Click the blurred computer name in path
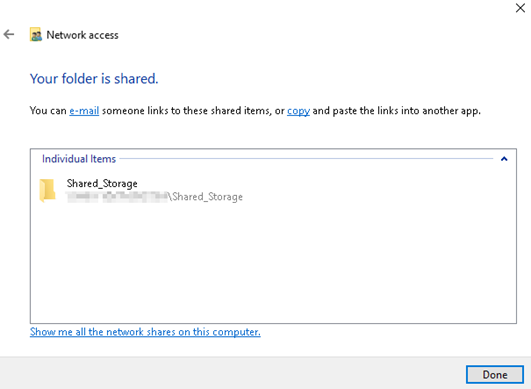The height and width of the screenshot is (389, 531). (x=117, y=197)
